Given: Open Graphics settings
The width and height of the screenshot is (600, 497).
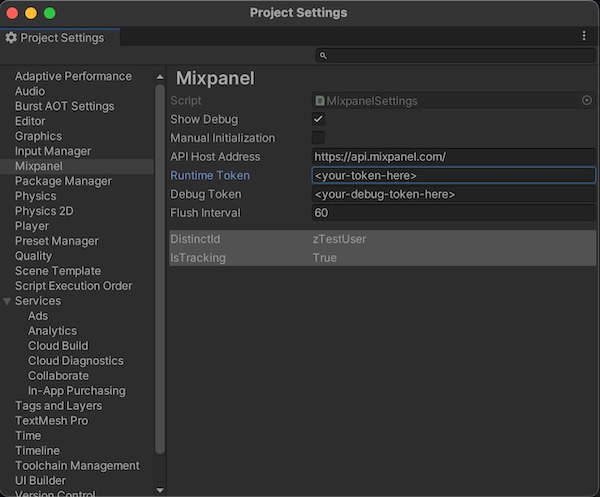Looking at the screenshot, I should pos(38,136).
